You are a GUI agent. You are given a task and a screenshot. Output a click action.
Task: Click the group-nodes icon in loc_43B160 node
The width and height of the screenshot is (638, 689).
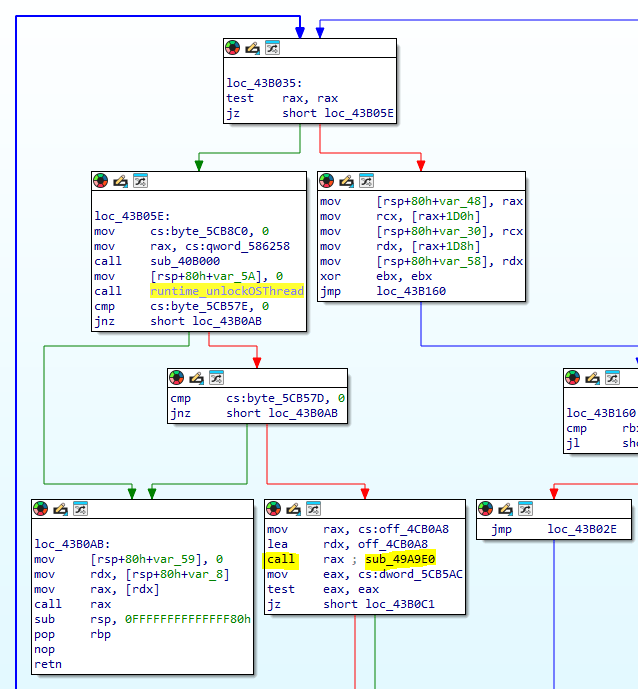613,377
